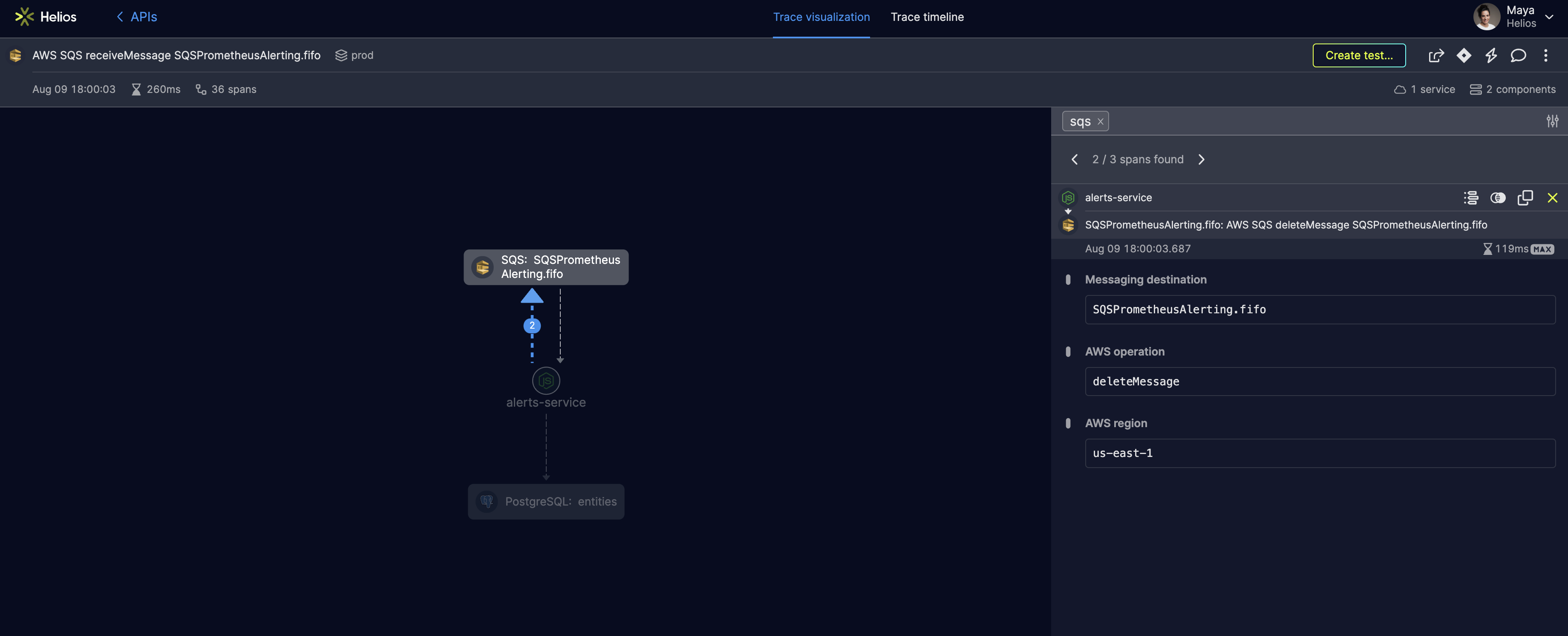Open the Maya Helios account dropdown
1568x636 pixels.
(1548, 17)
